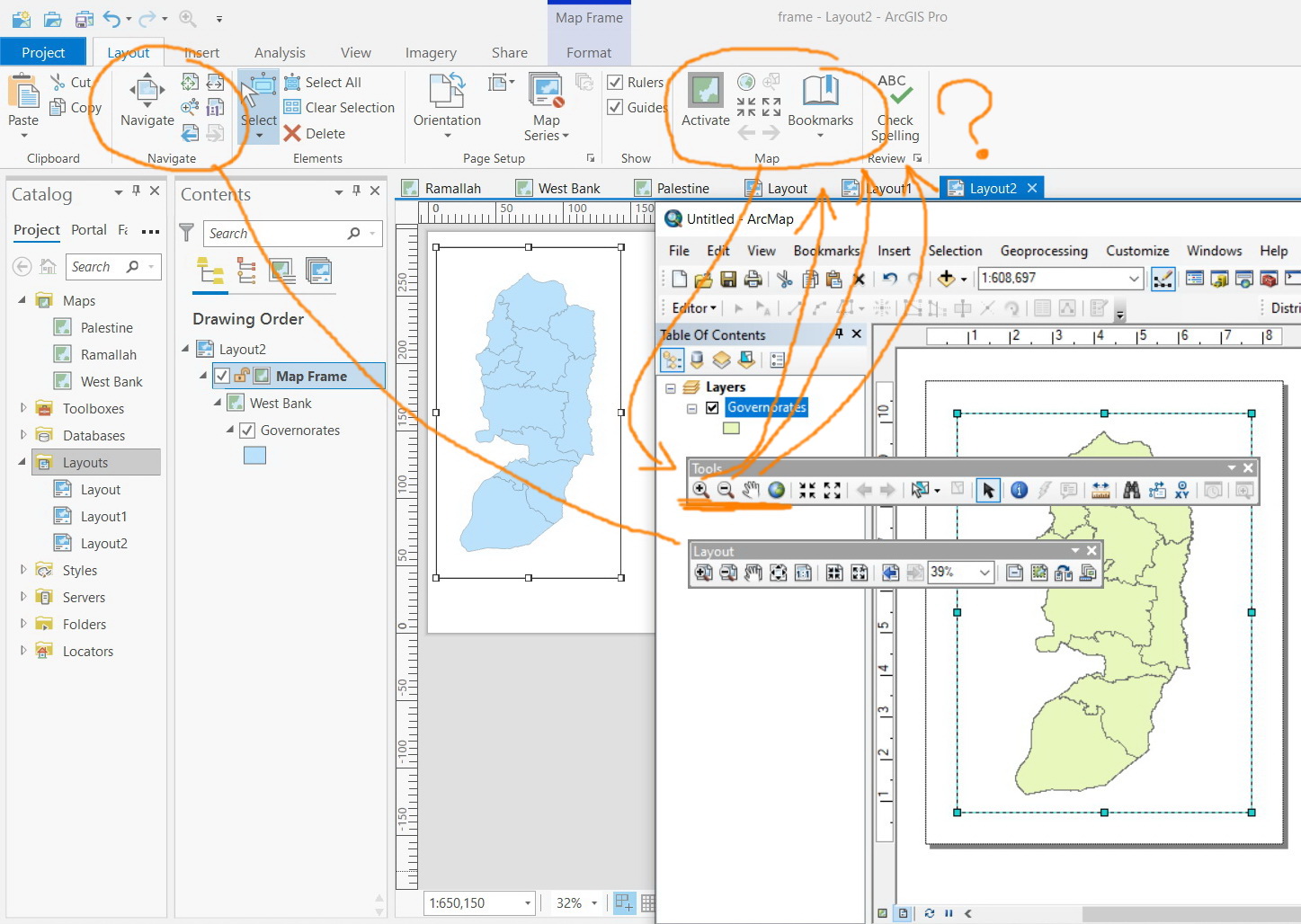Image resolution: width=1301 pixels, height=924 pixels.
Task: Click the green Governorates symbol in ArcMap
Action: pos(732,429)
